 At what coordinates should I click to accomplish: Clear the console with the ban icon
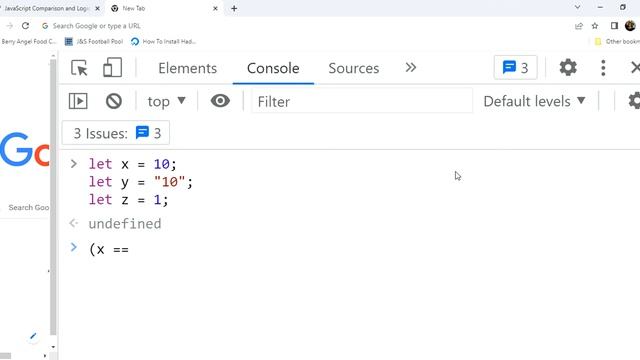click(x=114, y=101)
